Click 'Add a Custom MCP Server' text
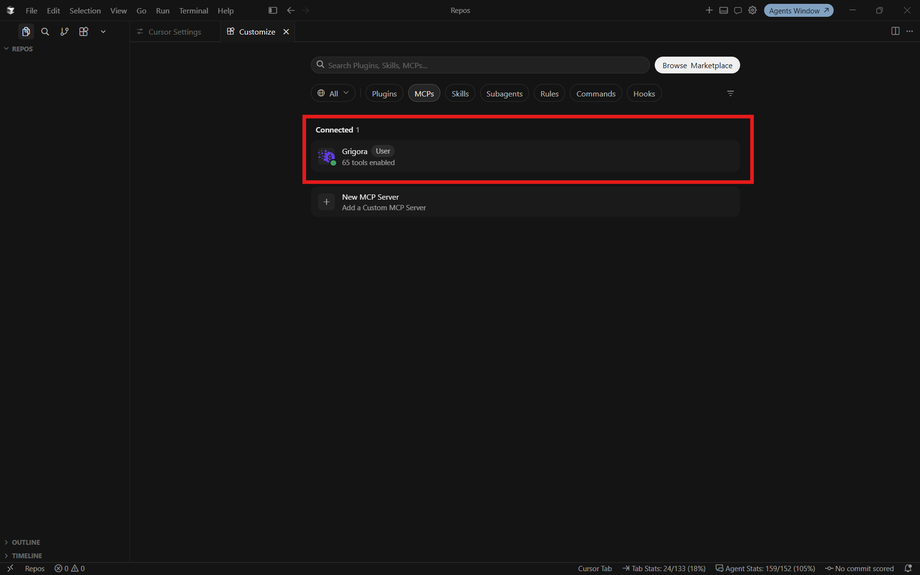The width and height of the screenshot is (920, 575). pyautogui.click(x=384, y=208)
